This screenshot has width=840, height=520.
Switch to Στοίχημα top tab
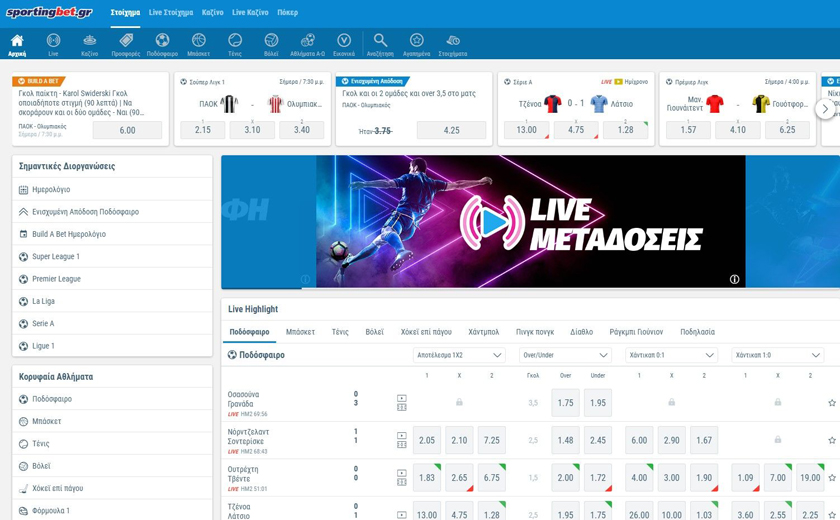pyautogui.click(x=125, y=12)
